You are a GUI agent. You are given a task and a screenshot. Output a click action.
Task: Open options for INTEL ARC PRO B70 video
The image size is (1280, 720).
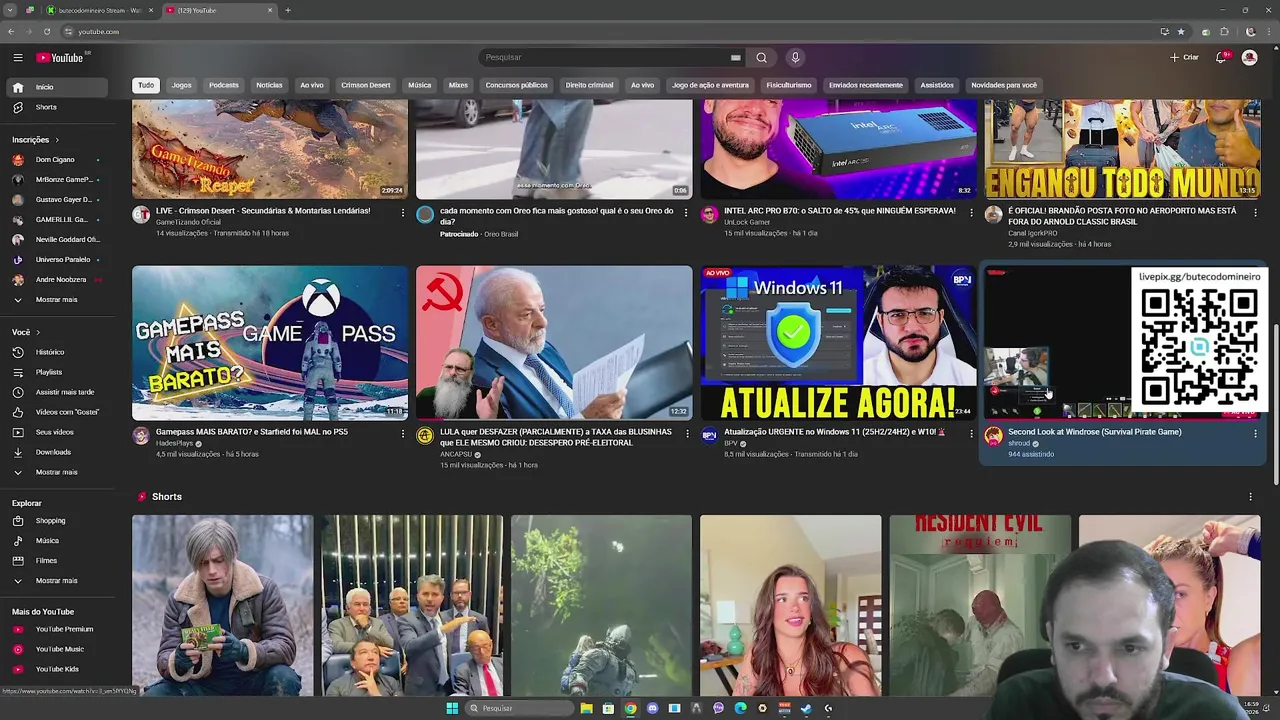pyautogui.click(x=970, y=212)
